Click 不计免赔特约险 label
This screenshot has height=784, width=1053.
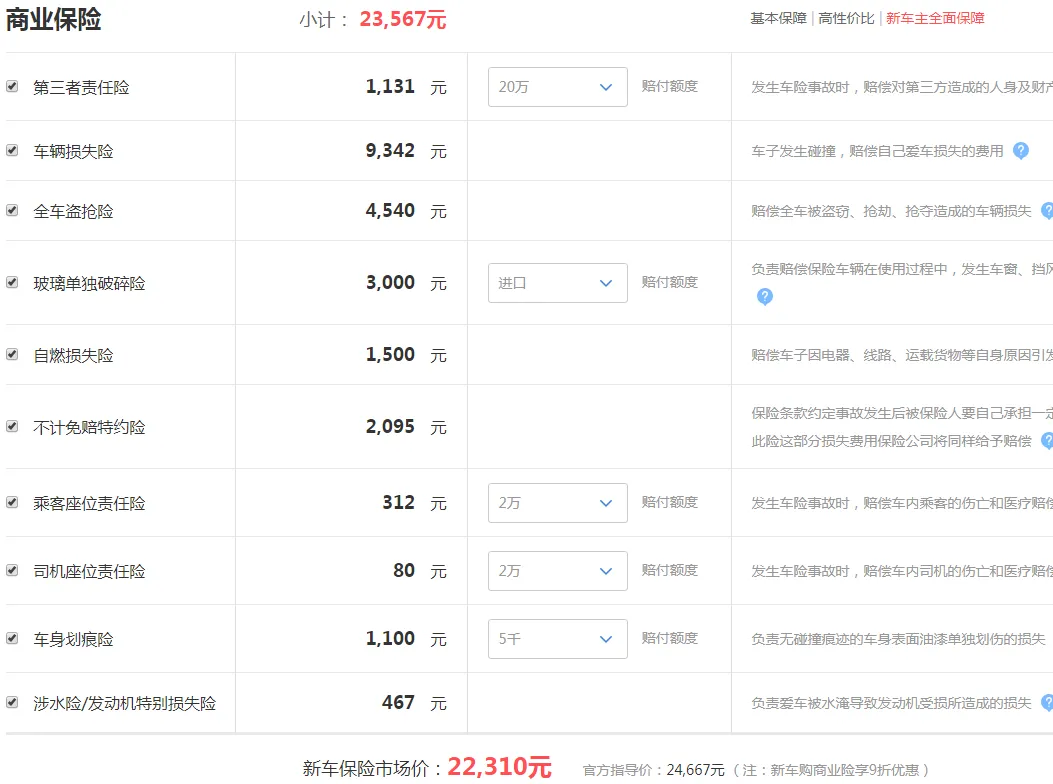[89, 427]
